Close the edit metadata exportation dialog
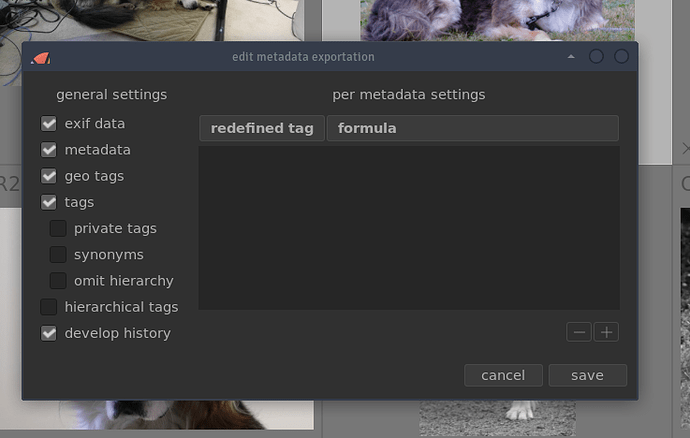The image size is (690, 438). pos(622,57)
